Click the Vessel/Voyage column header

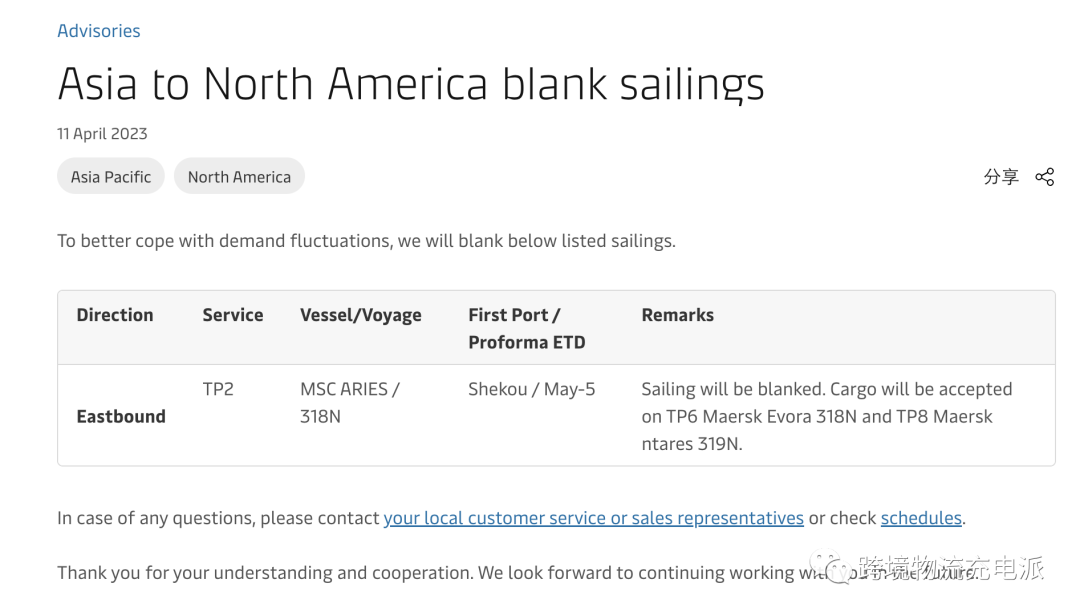click(361, 315)
